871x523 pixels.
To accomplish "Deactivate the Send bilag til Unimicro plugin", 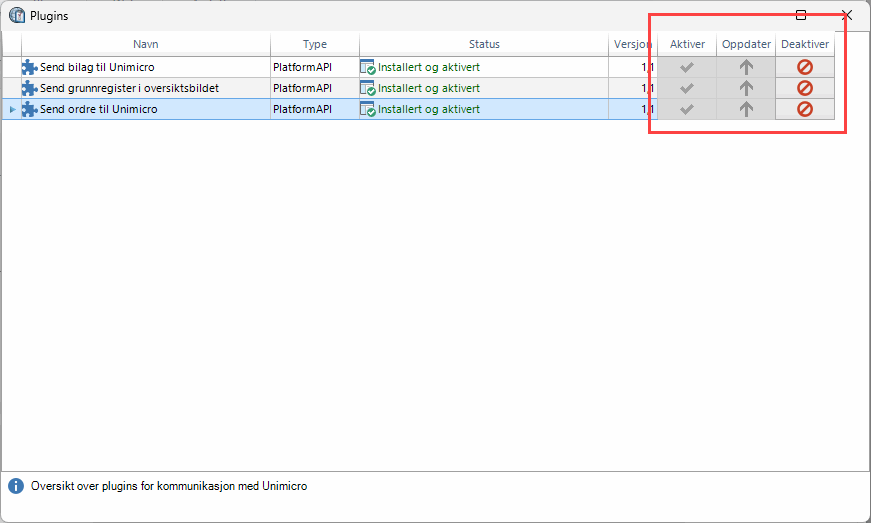I will (x=805, y=68).
